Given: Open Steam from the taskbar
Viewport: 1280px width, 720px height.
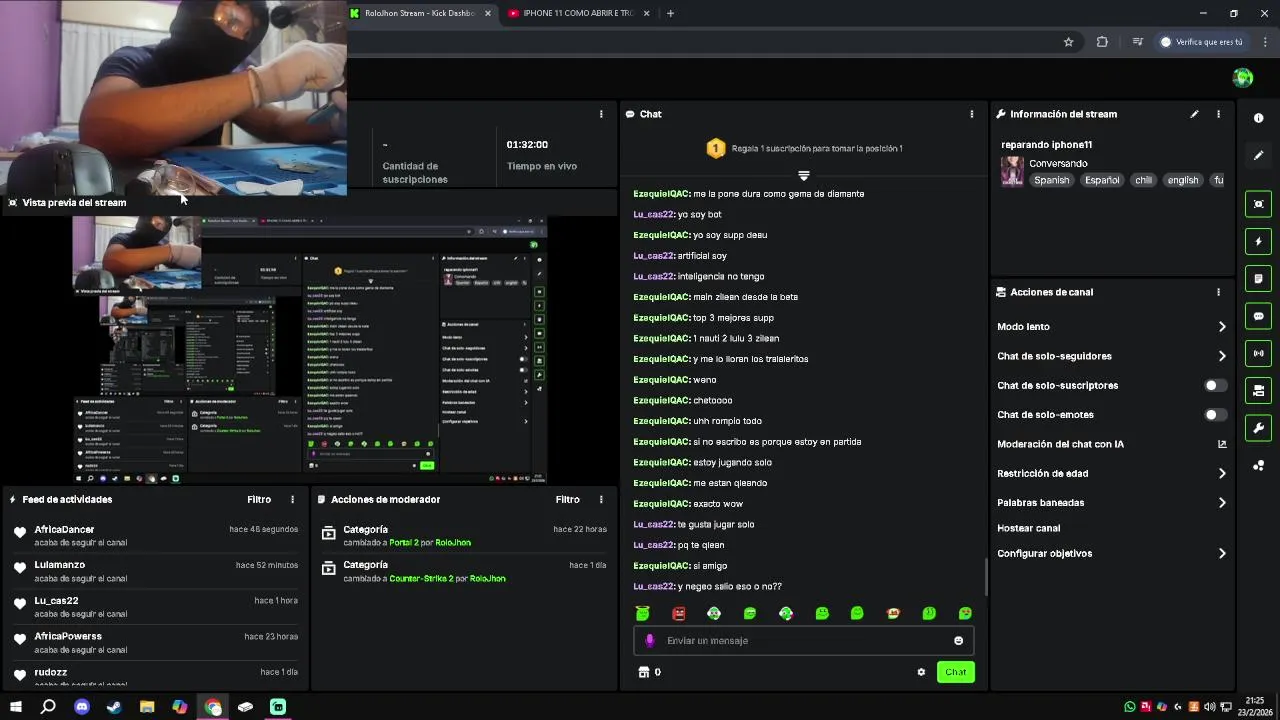Looking at the screenshot, I should pyautogui.click(x=114, y=707).
